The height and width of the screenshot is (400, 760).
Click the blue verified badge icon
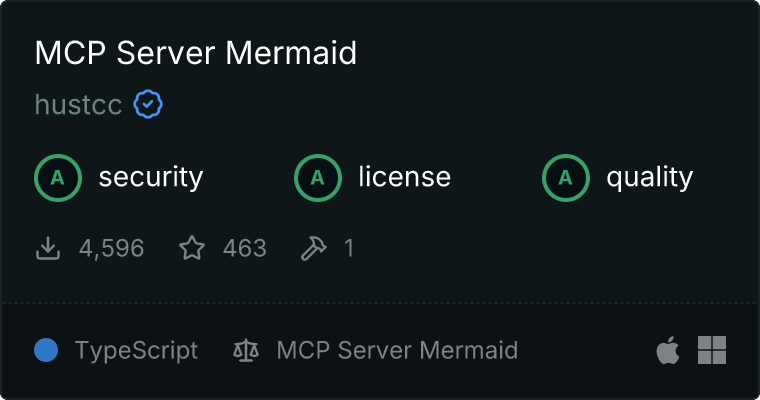click(148, 104)
